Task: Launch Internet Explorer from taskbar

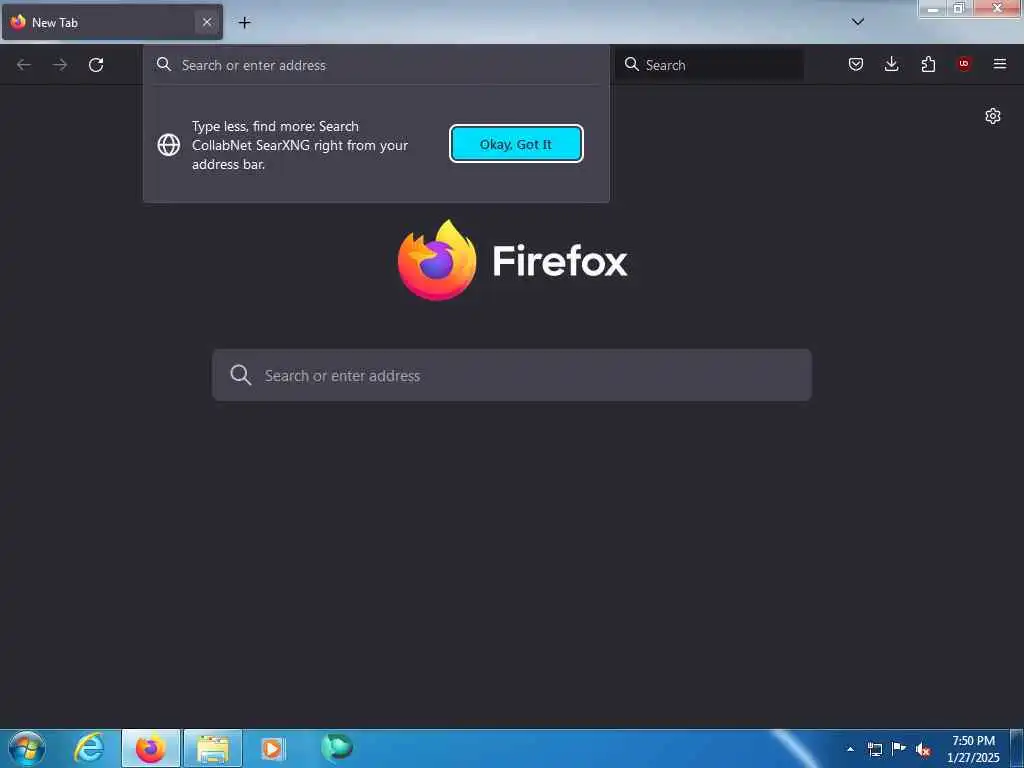Action: pos(89,748)
